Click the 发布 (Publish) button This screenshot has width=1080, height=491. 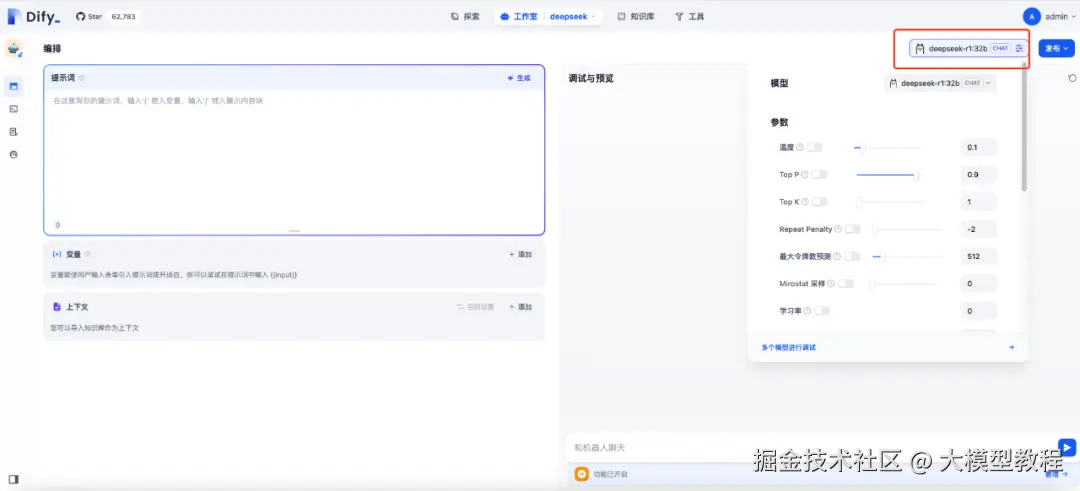[x=1056, y=48]
